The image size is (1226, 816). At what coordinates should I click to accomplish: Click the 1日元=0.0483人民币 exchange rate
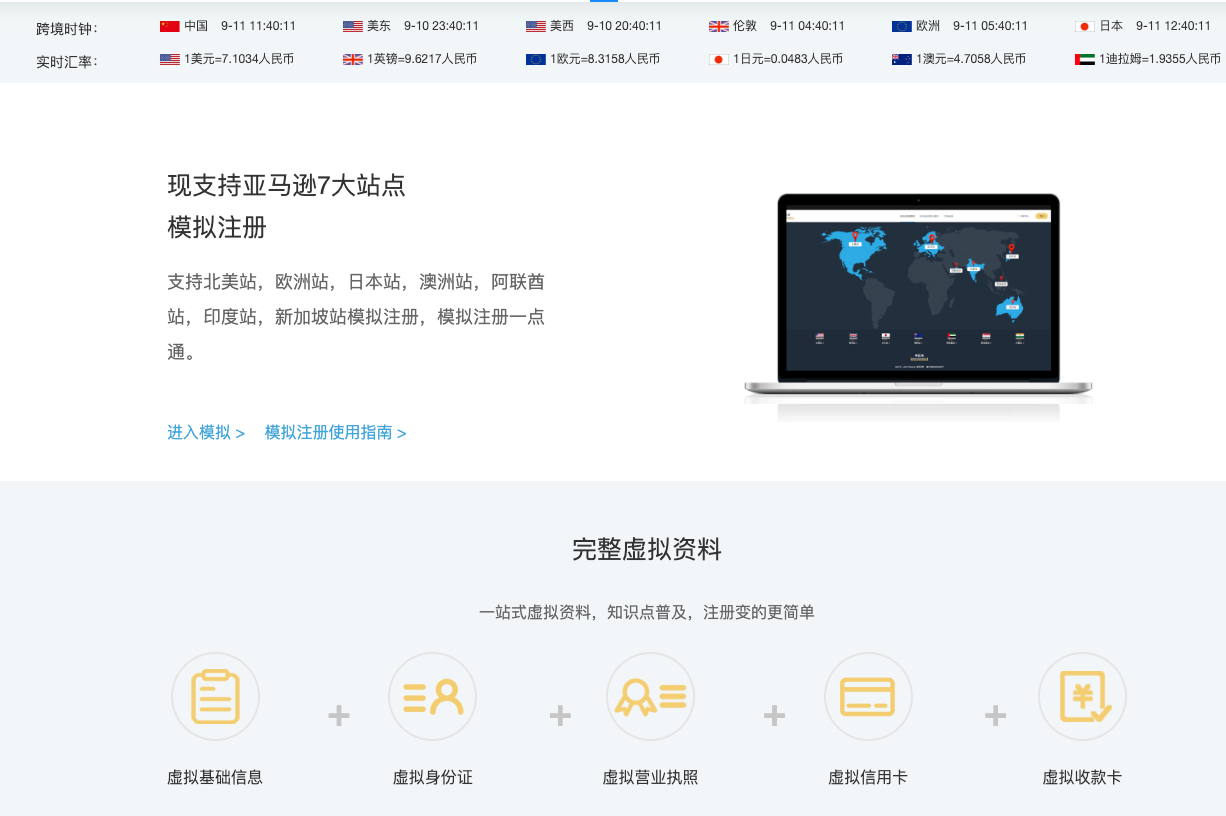coord(788,59)
